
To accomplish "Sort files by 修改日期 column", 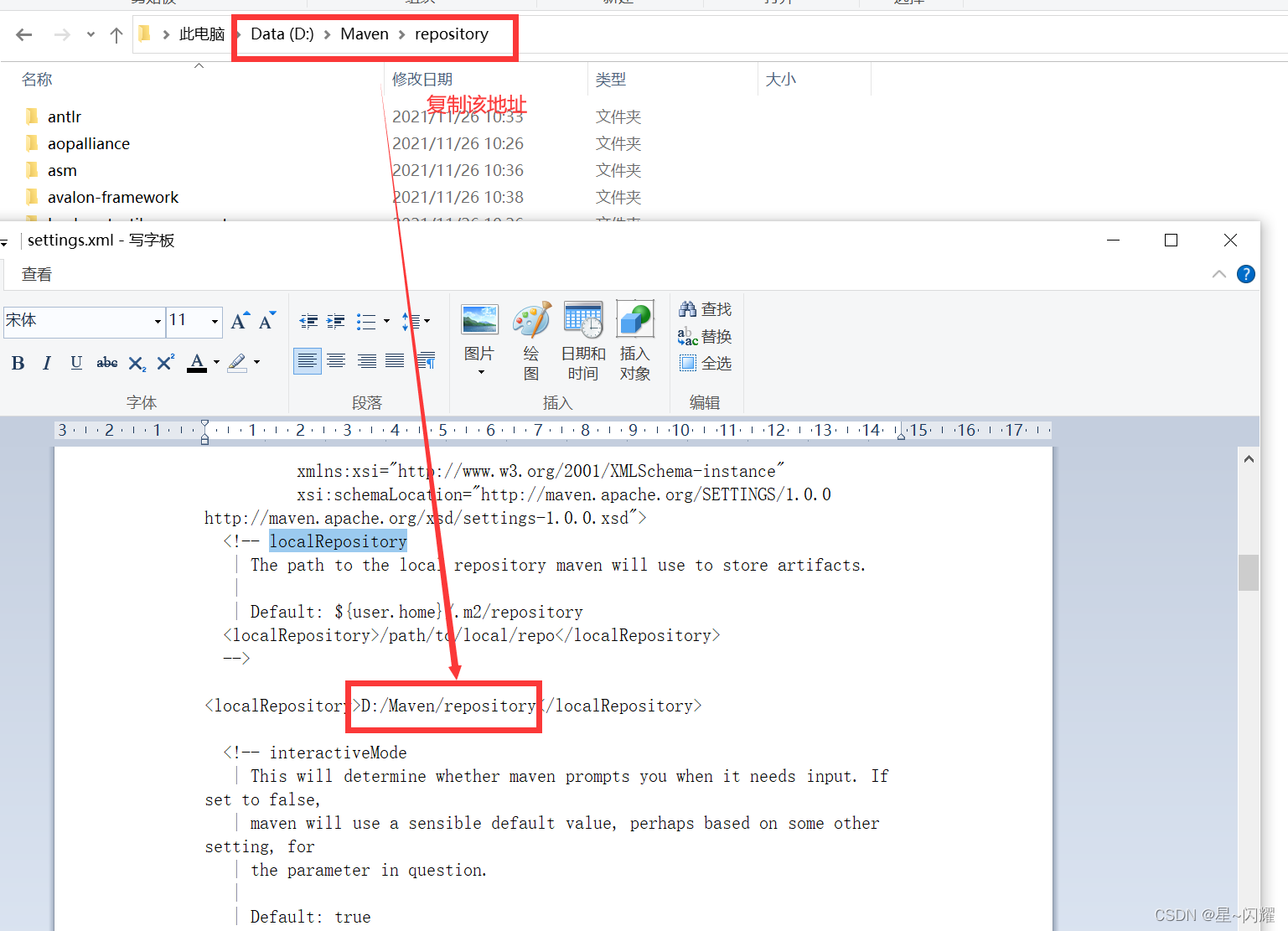I will pyautogui.click(x=422, y=80).
